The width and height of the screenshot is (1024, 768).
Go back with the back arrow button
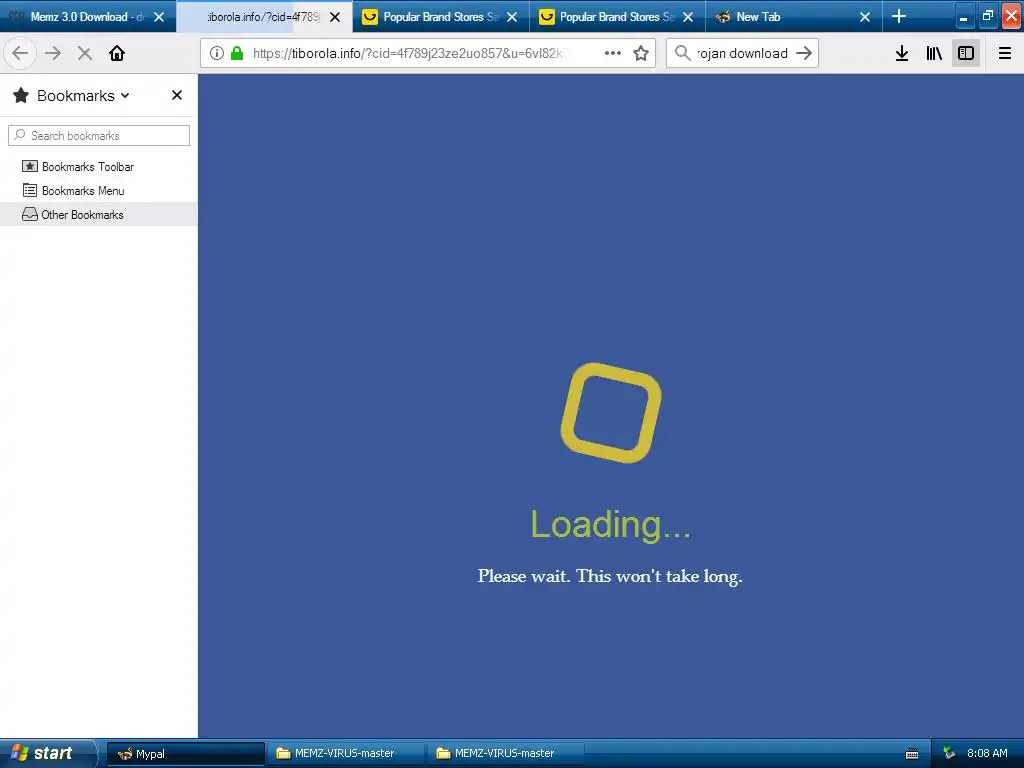20,53
